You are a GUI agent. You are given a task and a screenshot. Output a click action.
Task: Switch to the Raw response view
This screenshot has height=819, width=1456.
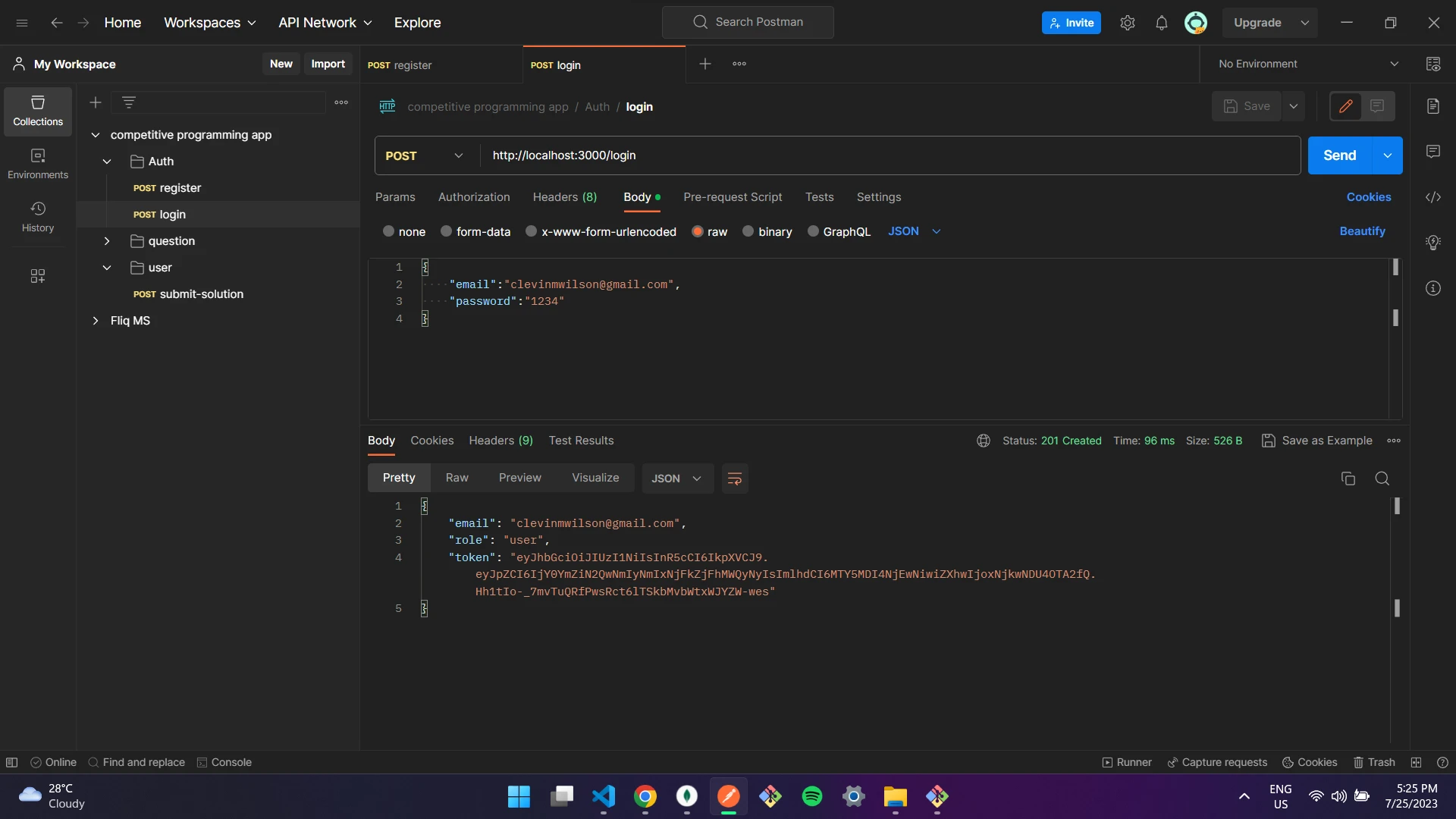click(x=457, y=478)
